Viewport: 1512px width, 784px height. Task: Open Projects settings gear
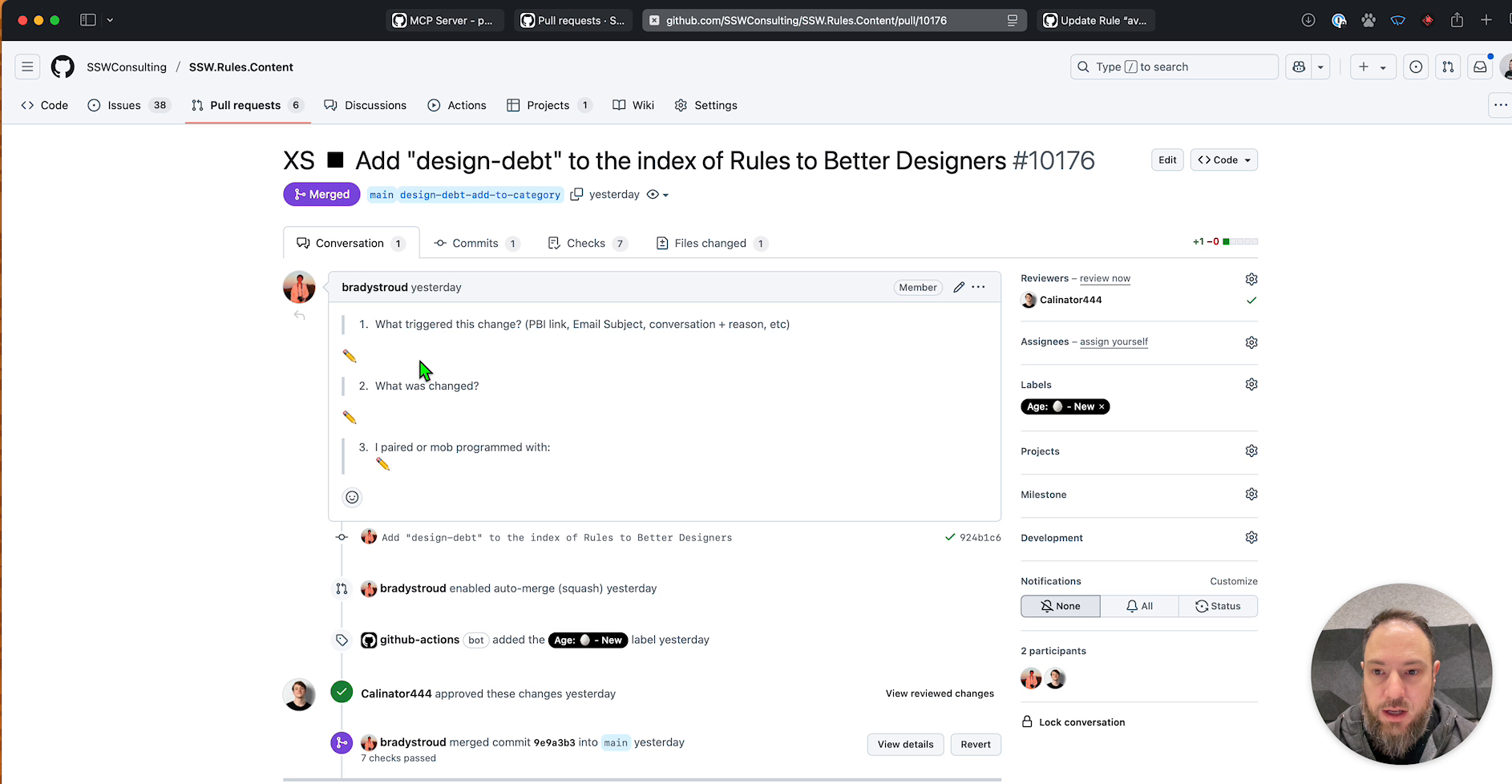point(1251,451)
